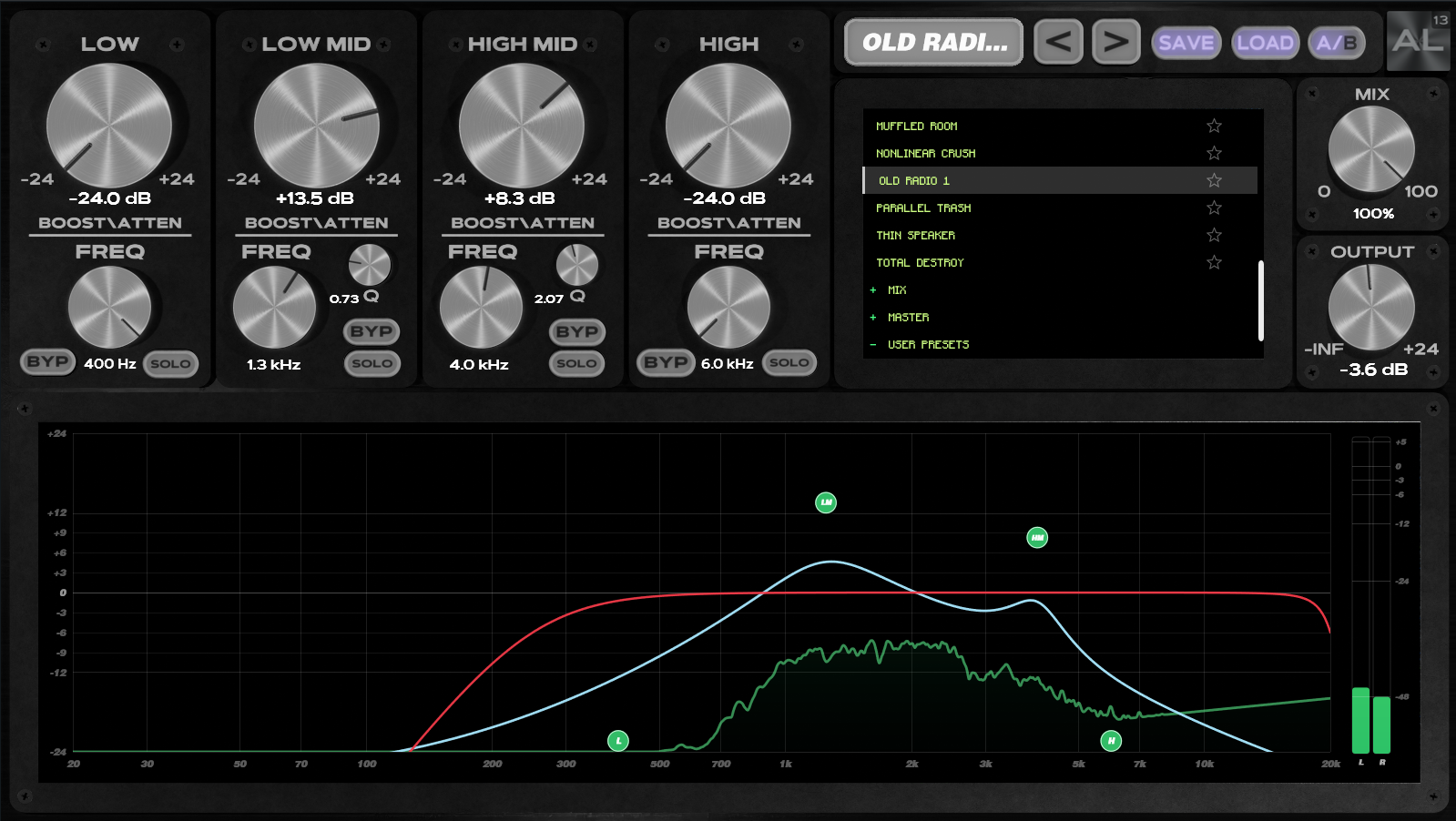Select the green L band node on graph
The width and height of the screenshot is (1456, 821).
coord(618,741)
